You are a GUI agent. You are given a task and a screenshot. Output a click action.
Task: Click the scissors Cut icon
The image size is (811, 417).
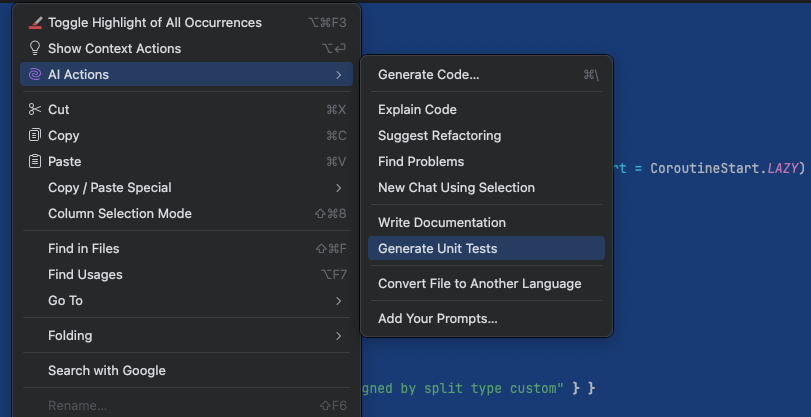tap(35, 109)
